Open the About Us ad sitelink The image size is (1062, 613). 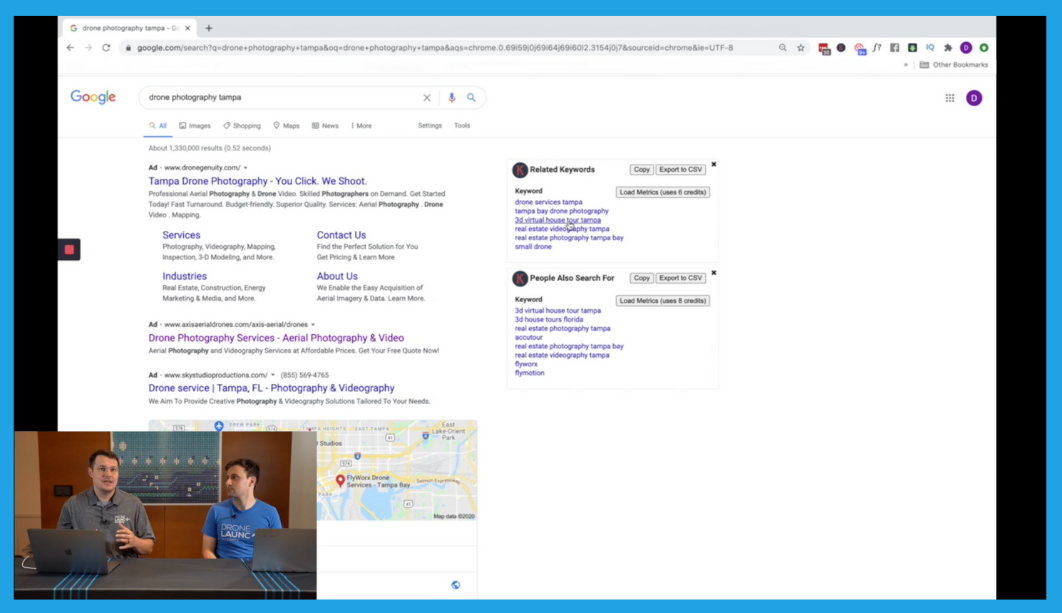tap(337, 276)
